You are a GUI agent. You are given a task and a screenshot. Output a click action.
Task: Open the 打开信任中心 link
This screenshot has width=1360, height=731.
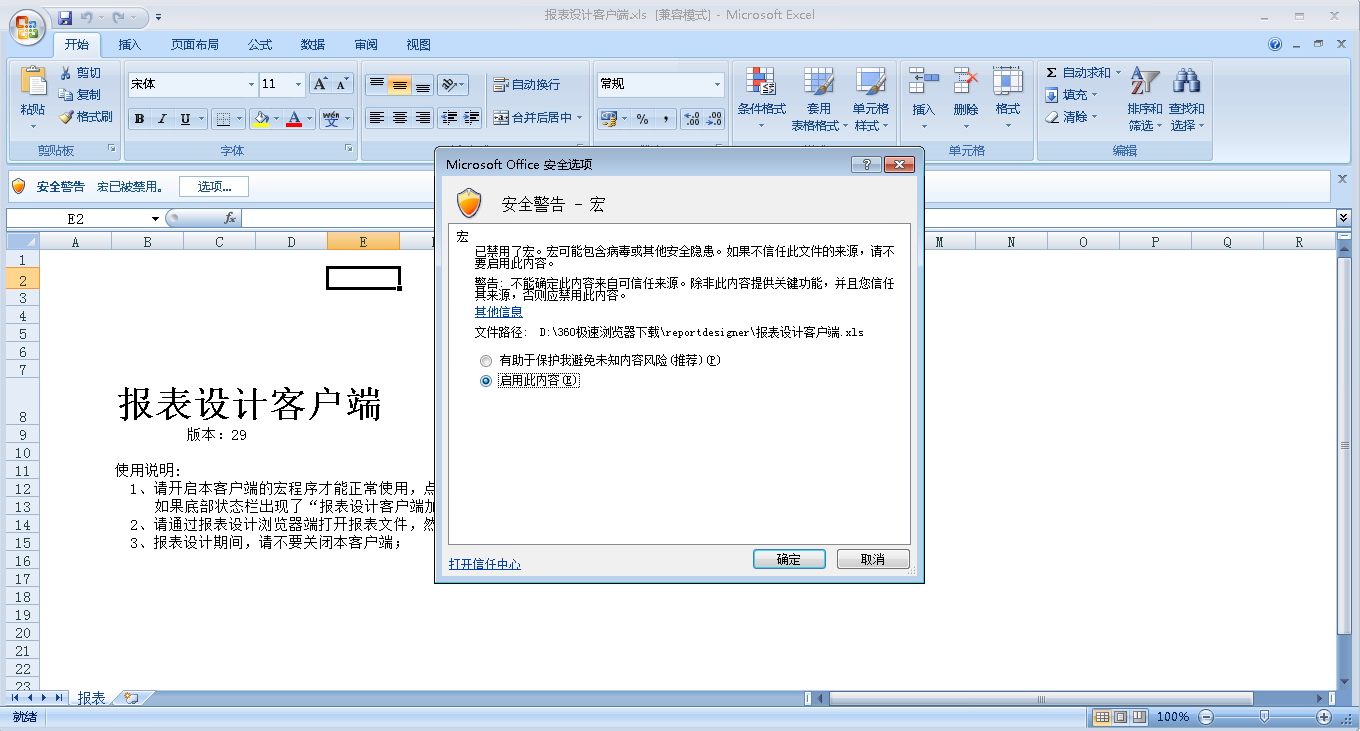pyautogui.click(x=485, y=564)
